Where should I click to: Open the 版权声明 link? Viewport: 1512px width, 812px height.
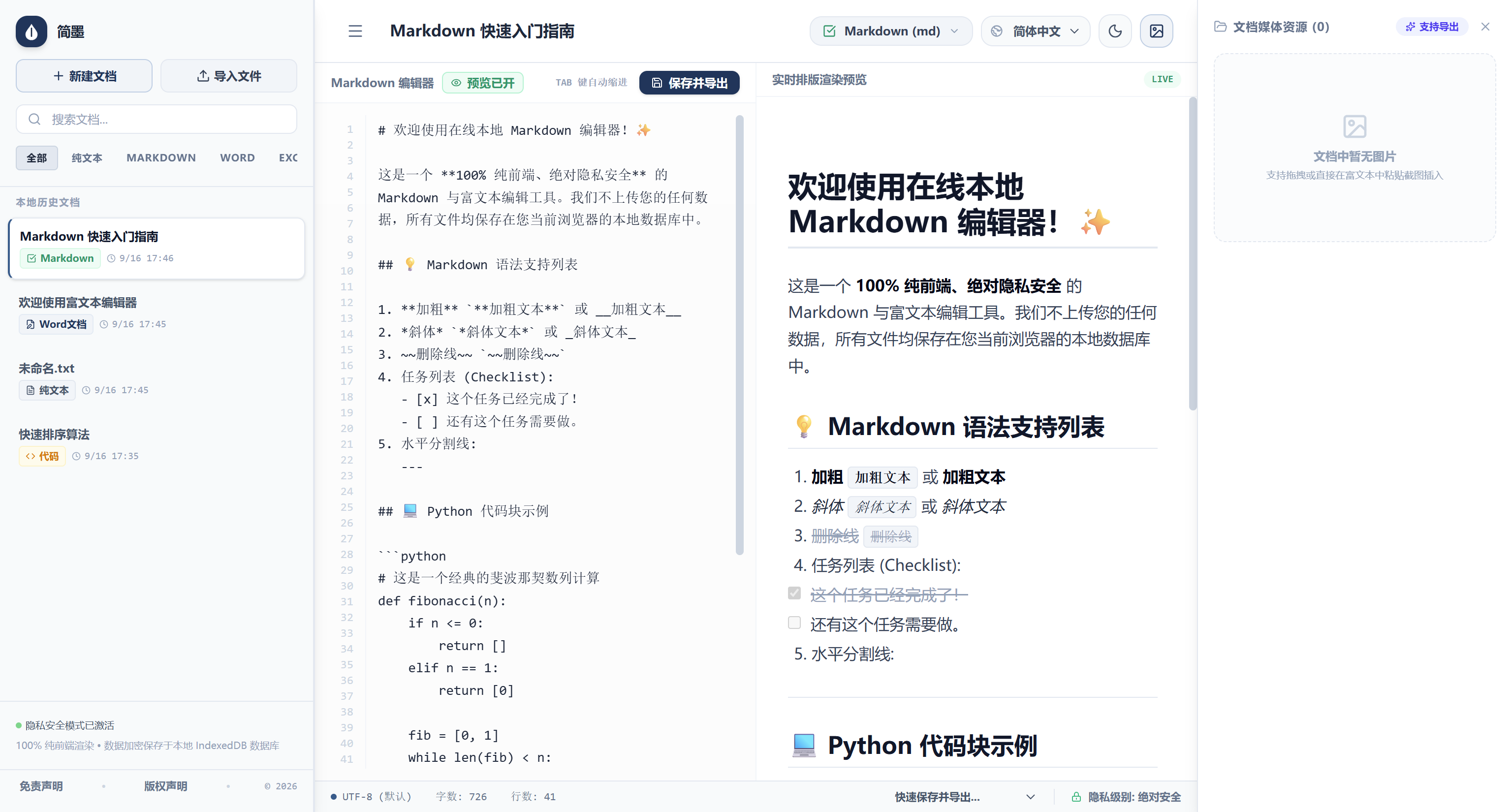pyautogui.click(x=165, y=786)
